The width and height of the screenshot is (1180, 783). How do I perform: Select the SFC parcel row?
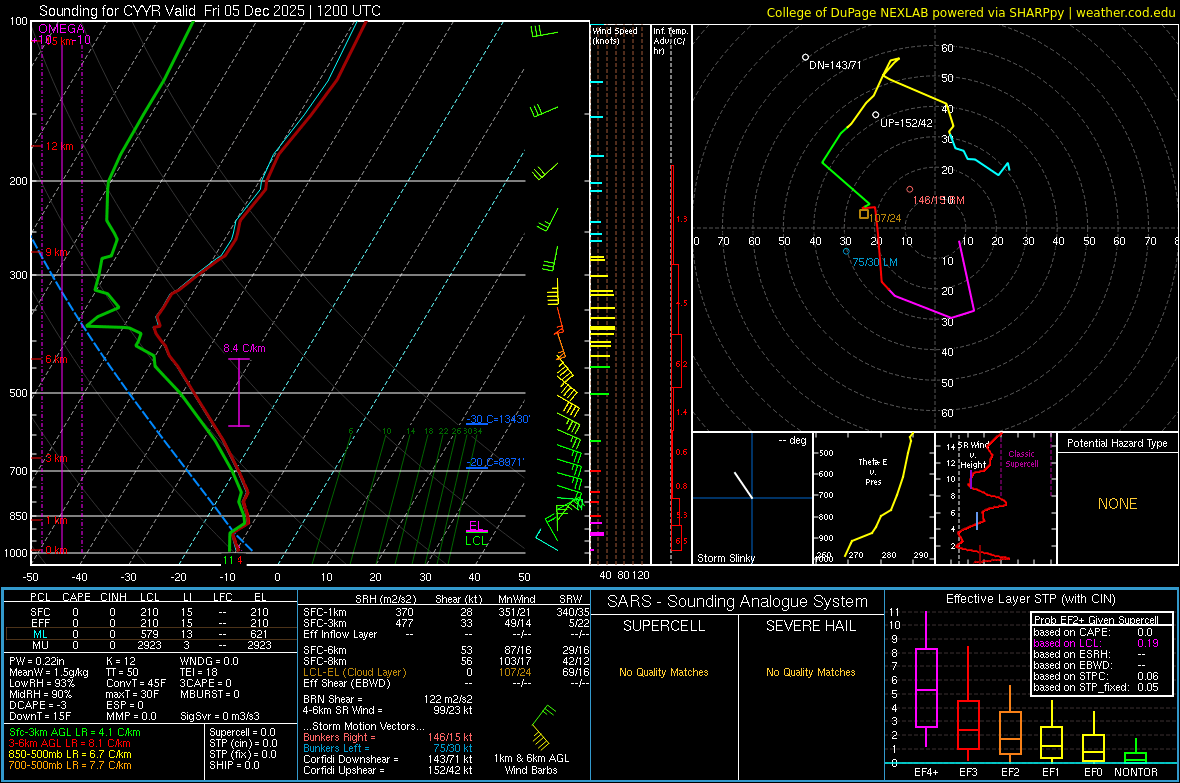[149, 612]
